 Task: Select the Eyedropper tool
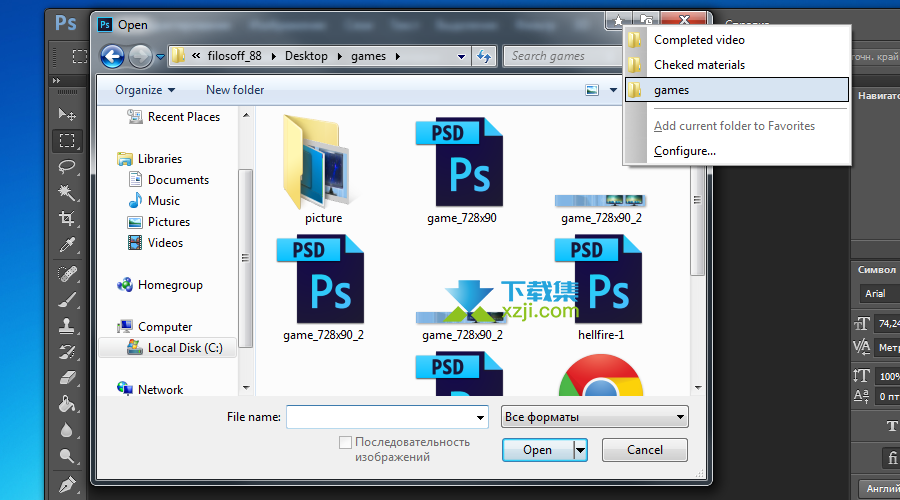pyautogui.click(x=67, y=245)
